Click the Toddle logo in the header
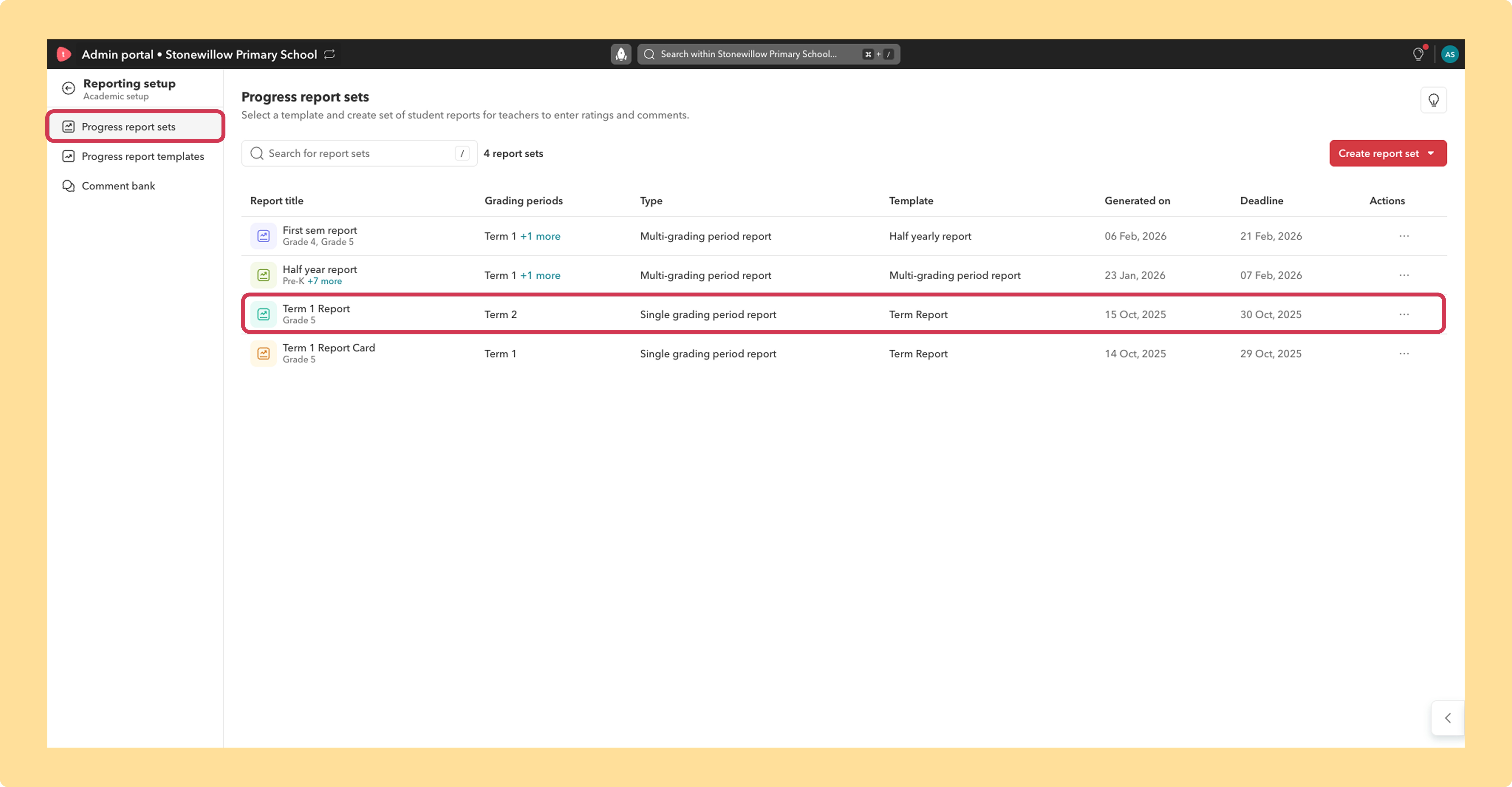 (x=63, y=54)
